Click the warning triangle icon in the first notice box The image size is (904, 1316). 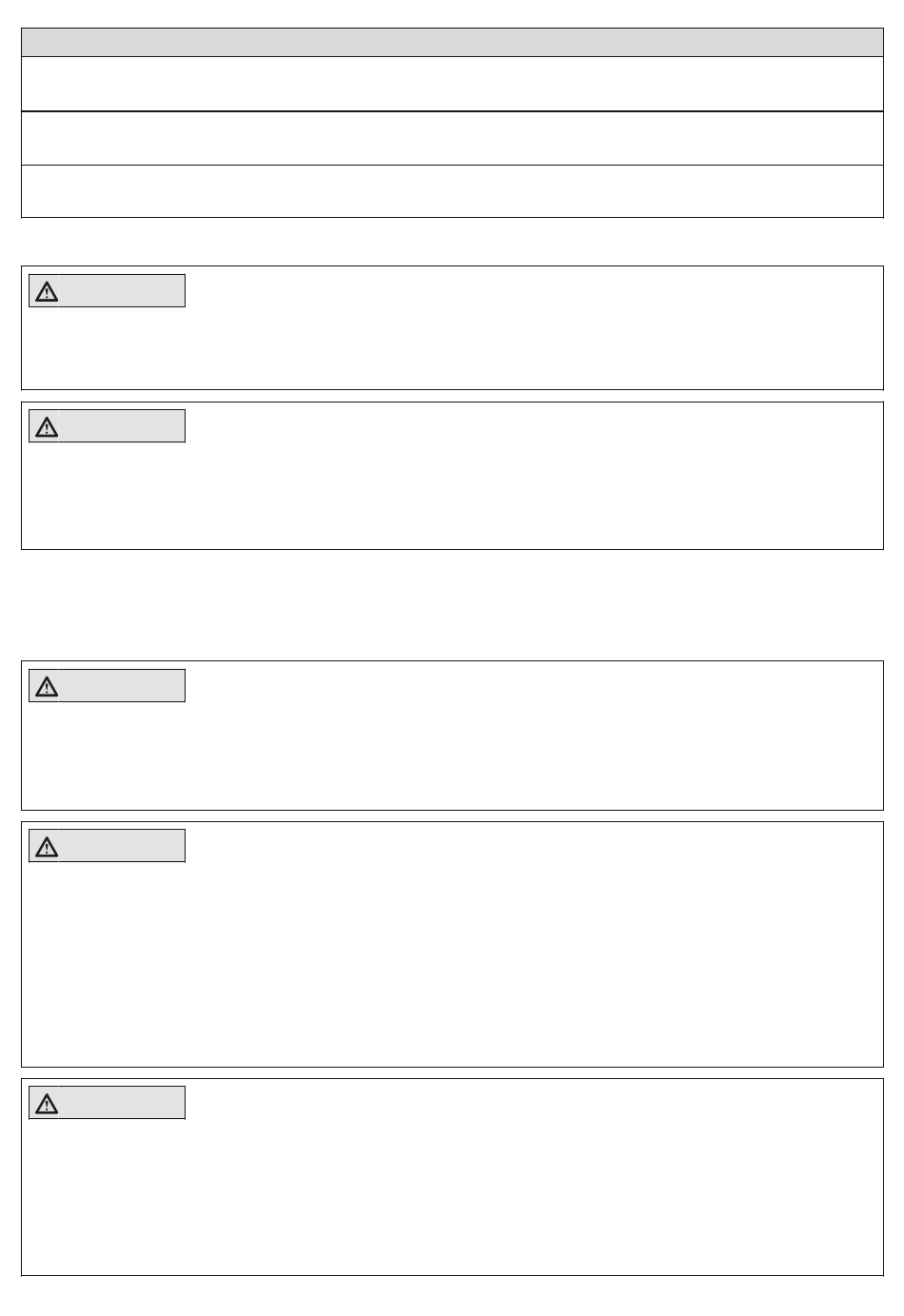point(46,291)
